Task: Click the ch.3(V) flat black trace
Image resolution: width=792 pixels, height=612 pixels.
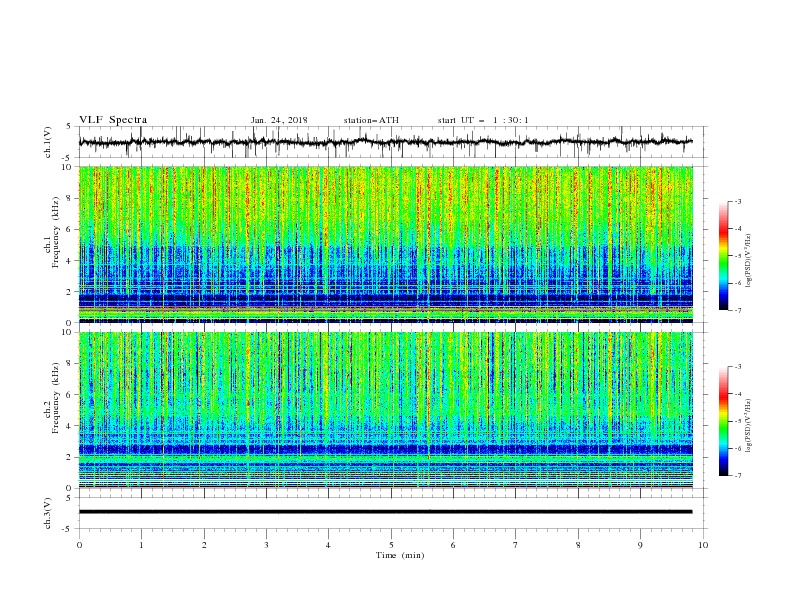Action: (386, 512)
